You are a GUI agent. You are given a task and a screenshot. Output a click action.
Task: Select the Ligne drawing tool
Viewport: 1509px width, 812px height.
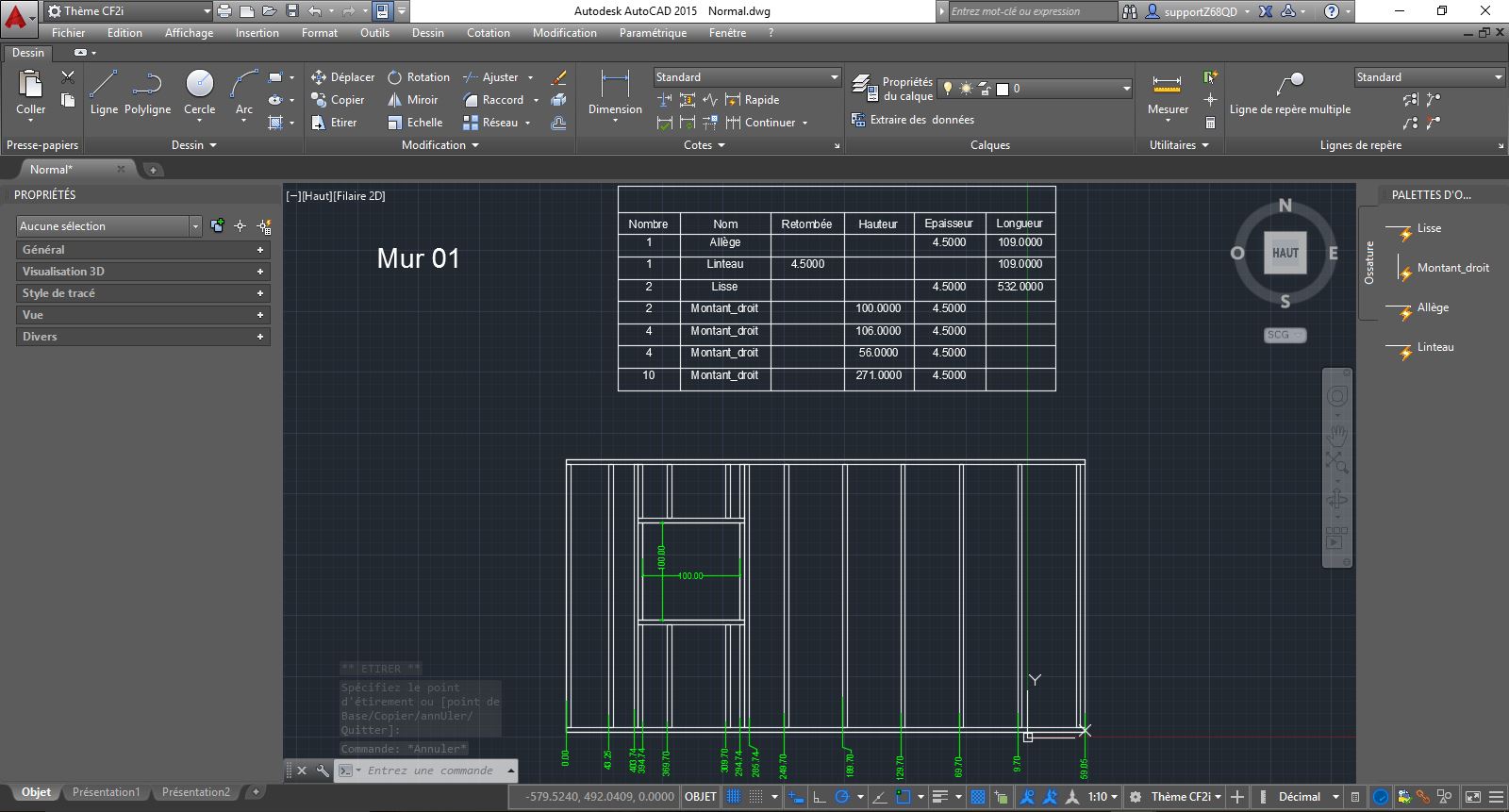pos(104,92)
